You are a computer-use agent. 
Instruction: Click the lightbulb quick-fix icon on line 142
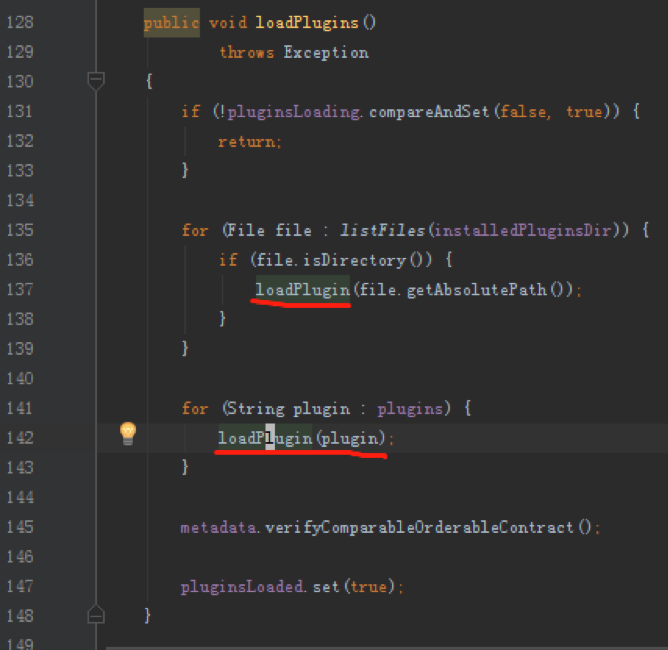click(128, 434)
